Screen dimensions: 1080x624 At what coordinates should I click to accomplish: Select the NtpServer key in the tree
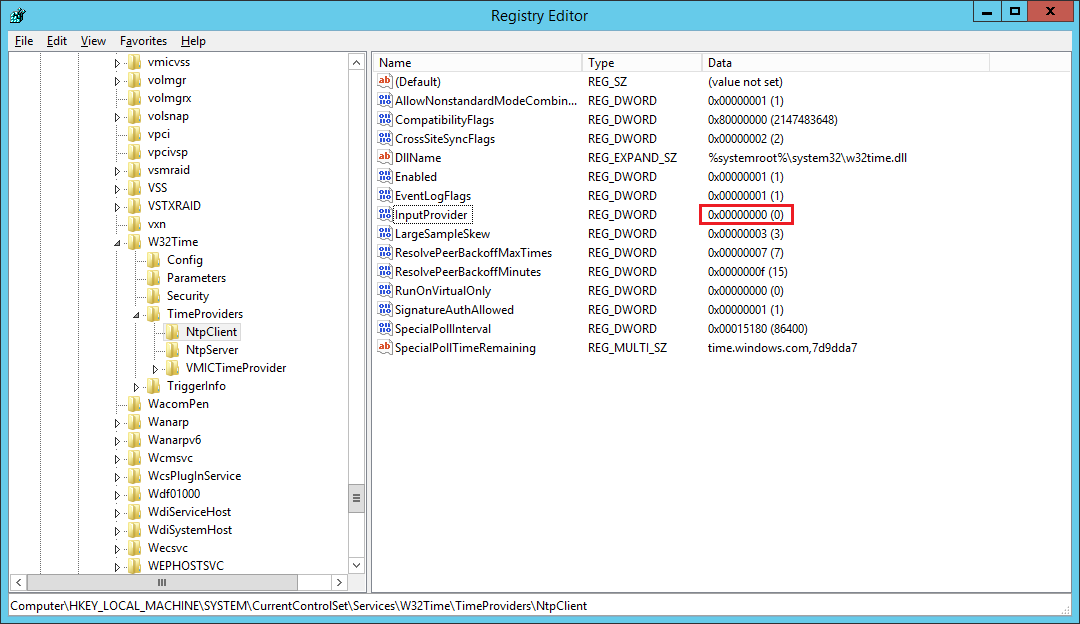[x=212, y=349]
